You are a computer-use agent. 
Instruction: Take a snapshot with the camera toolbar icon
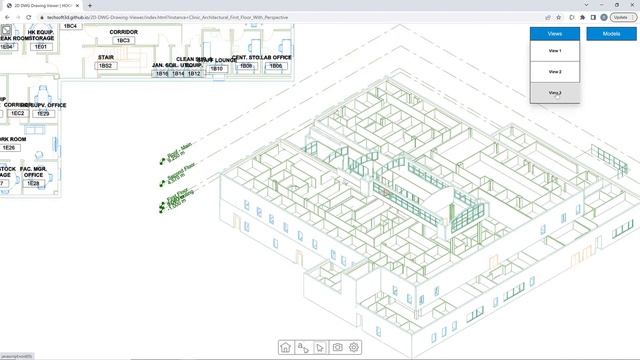click(337, 347)
